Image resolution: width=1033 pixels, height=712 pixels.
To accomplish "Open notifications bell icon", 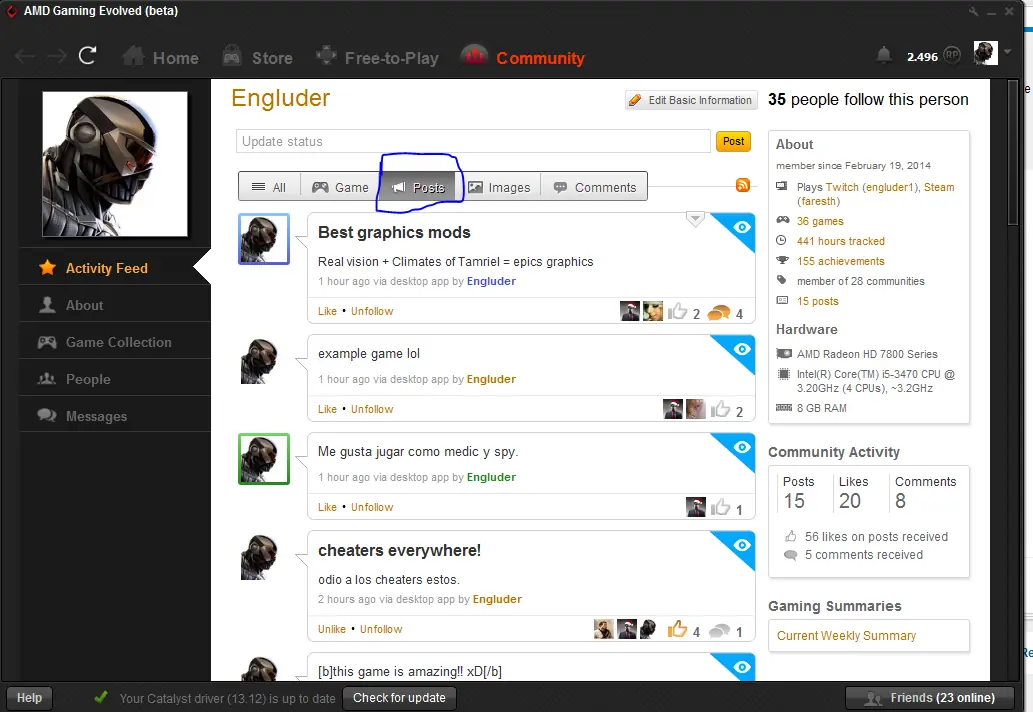I will (884, 55).
